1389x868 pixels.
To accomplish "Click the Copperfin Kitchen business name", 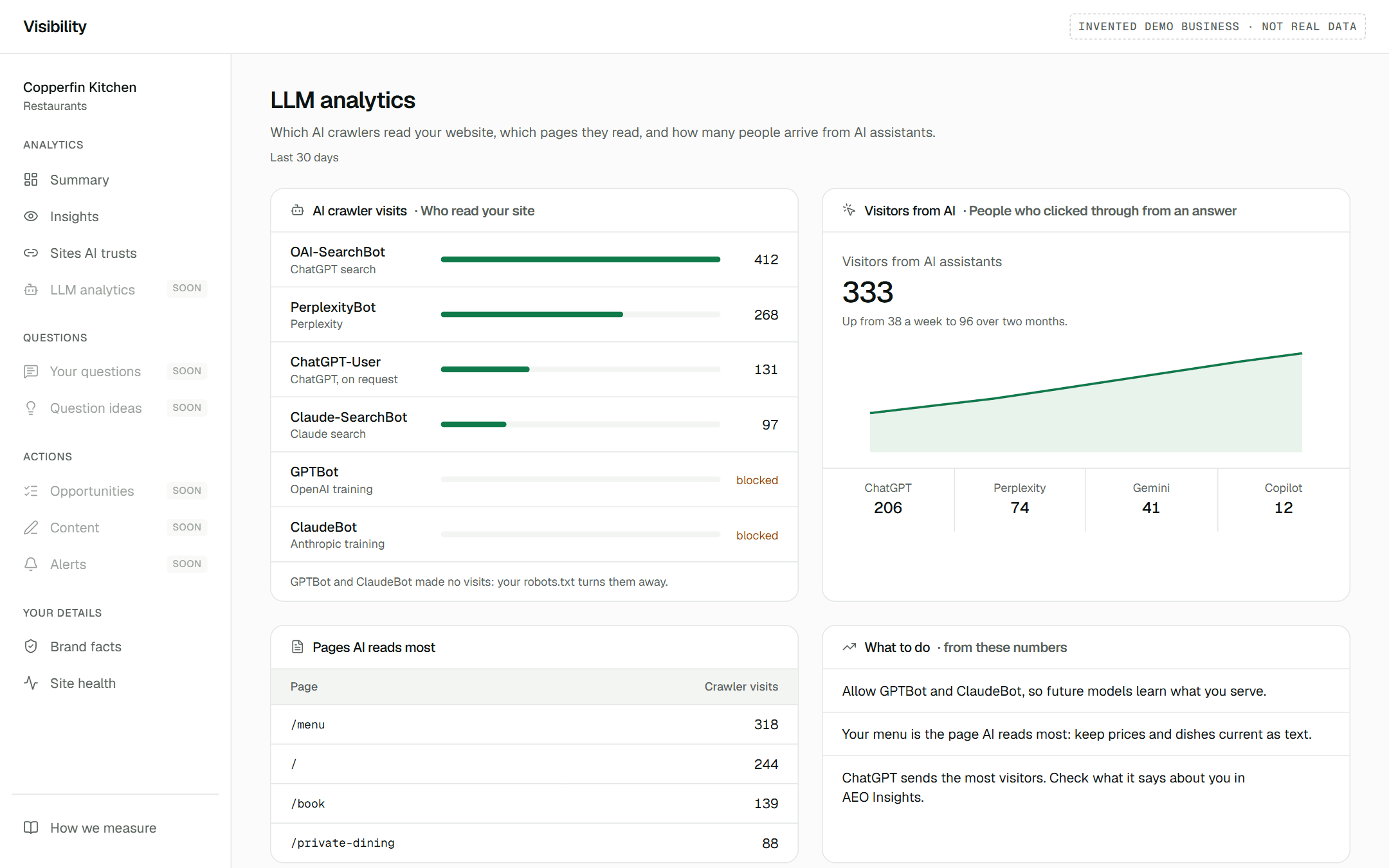I will [x=80, y=87].
